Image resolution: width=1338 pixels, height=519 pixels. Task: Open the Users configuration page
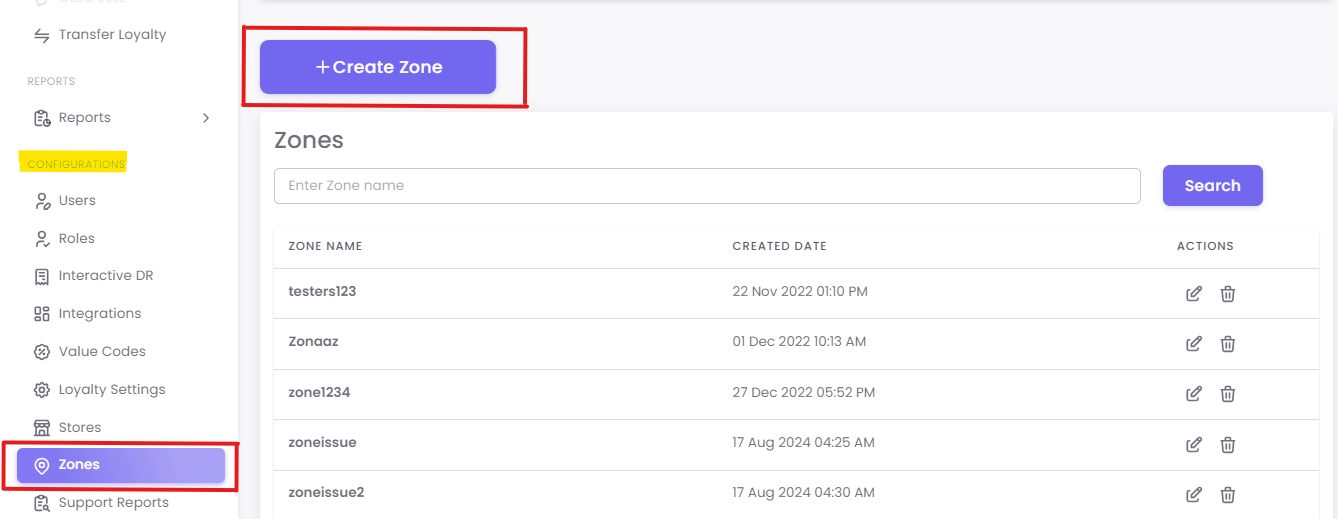pyautogui.click(x=77, y=200)
